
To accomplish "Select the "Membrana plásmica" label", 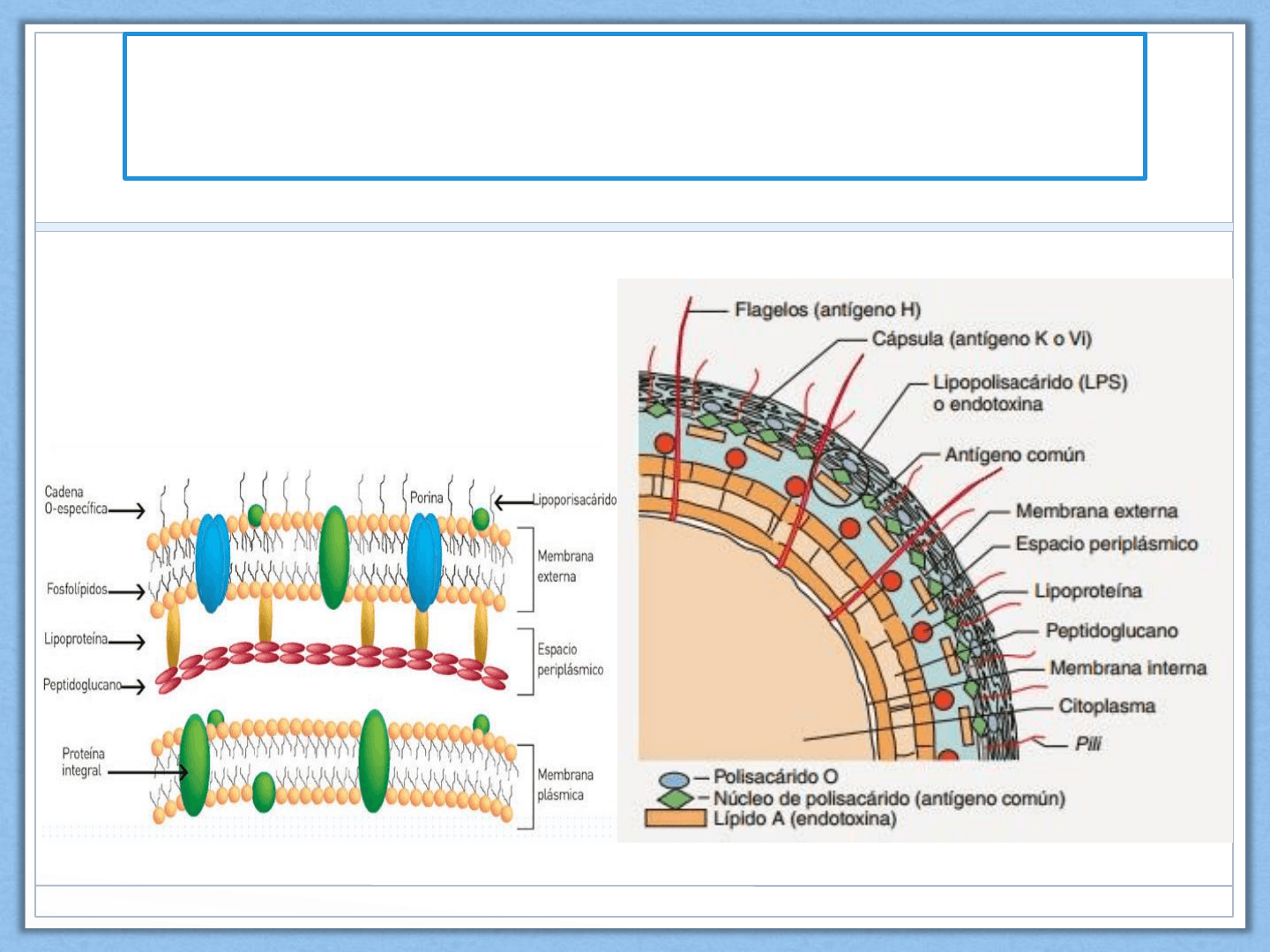I will pyautogui.click(x=565, y=785).
